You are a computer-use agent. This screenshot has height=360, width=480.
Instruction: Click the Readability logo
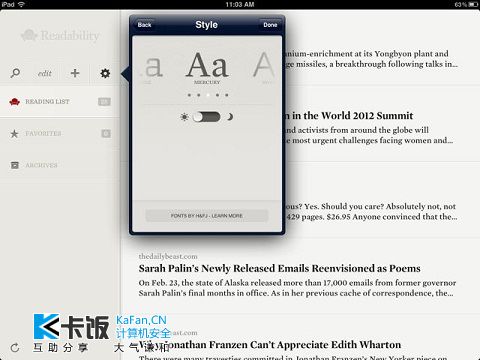coord(60,35)
